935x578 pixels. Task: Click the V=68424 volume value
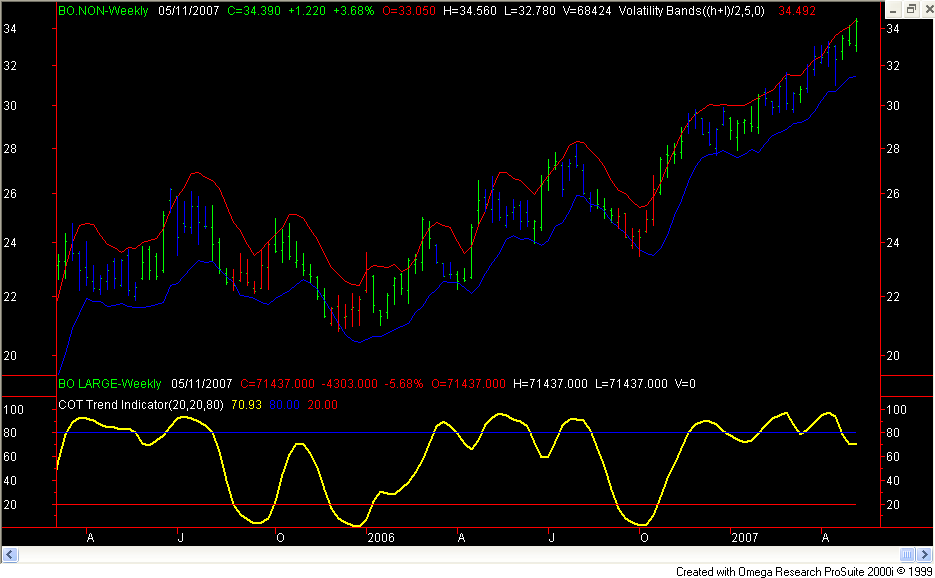(x=587, y=11)
